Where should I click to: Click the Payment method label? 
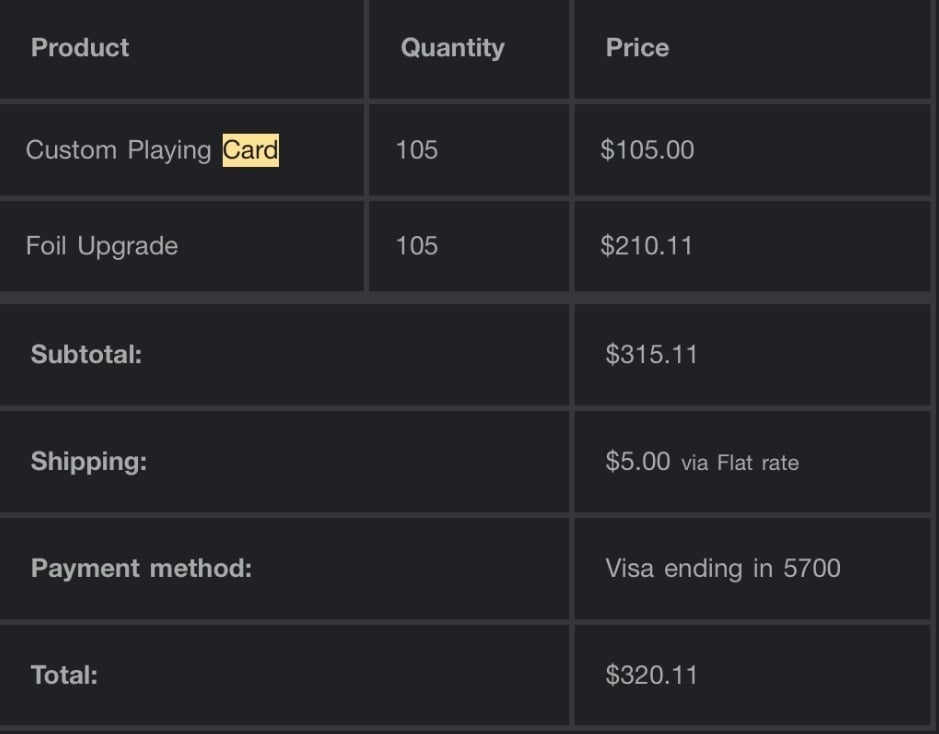coord(141,568)
